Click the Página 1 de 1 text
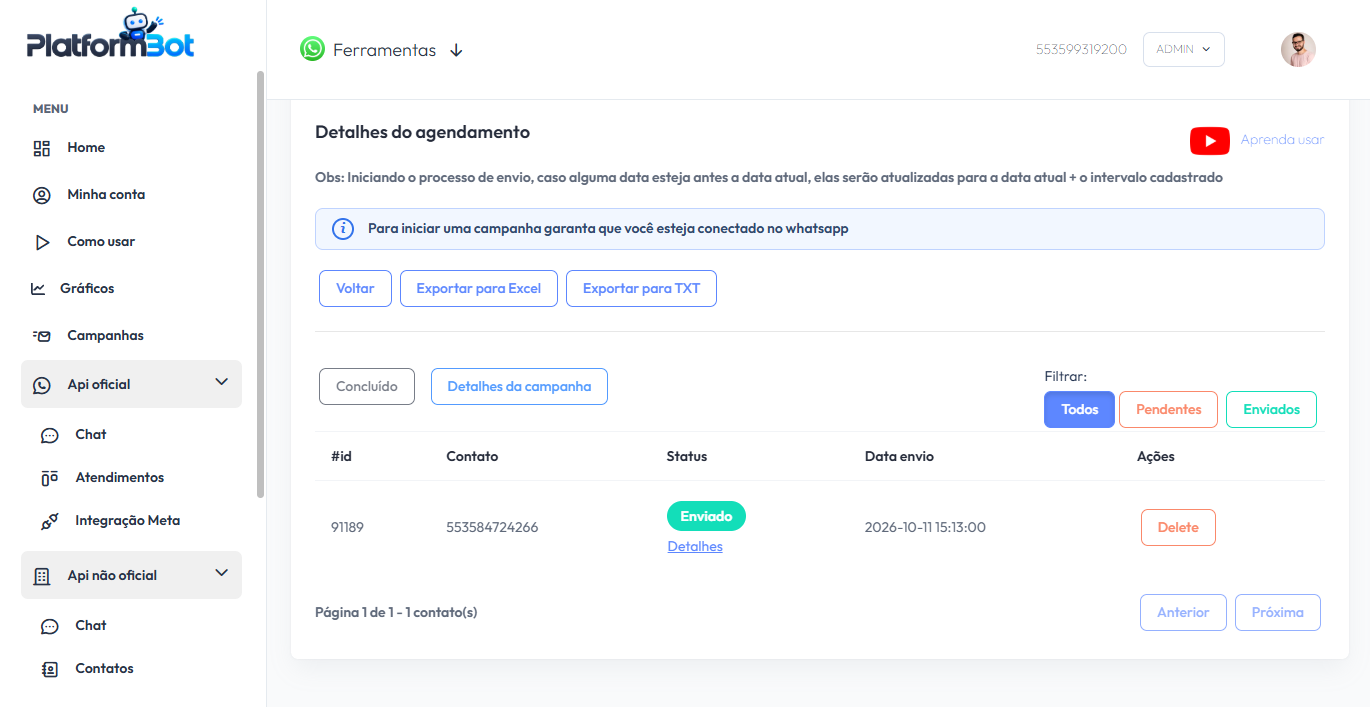Viewport: 1370px width, 707px height. click(396, 612)
